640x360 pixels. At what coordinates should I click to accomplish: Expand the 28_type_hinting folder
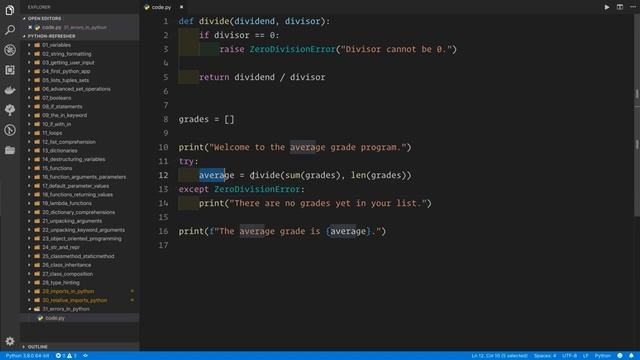coord(61,282)
